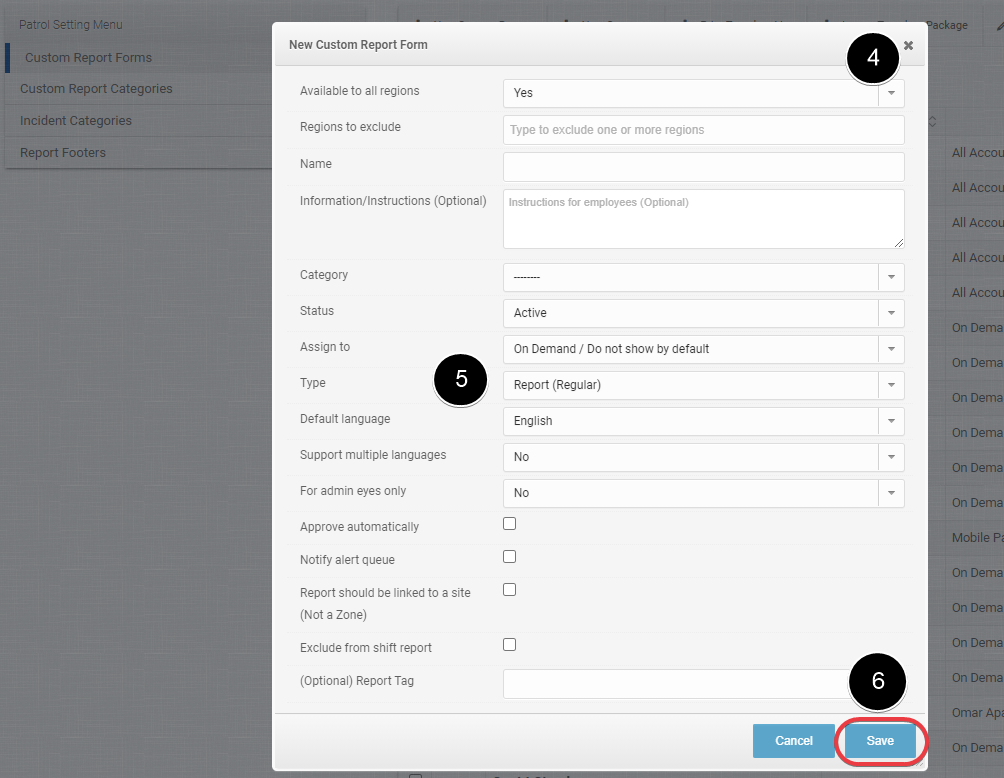Click into the Name text field
This screenshot has height=778, width=1004.
[704, 166]
